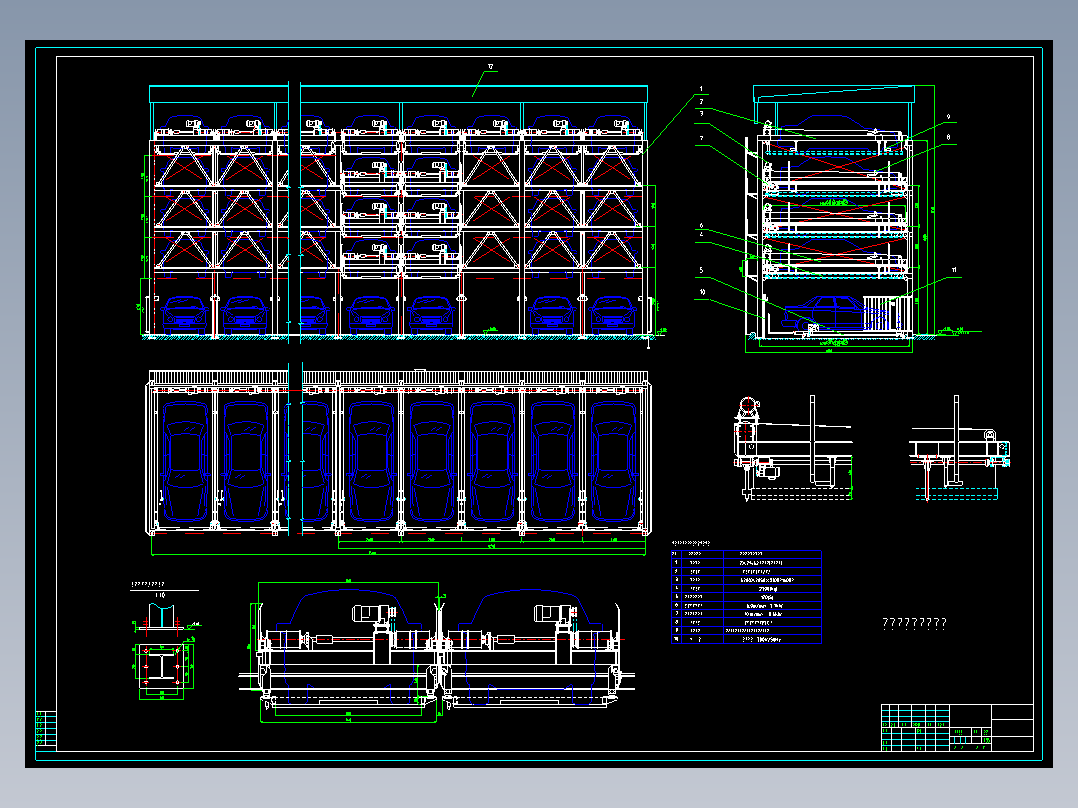Click the large question-mark title text
The image size is (1078, 808).
[x=914, y=623]
